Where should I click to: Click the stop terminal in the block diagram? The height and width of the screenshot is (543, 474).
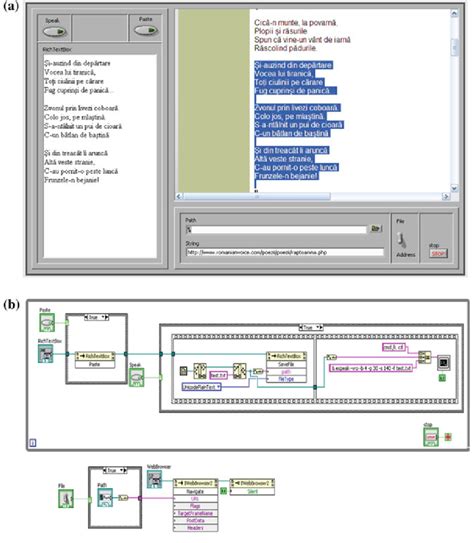(x=431, y=437)
